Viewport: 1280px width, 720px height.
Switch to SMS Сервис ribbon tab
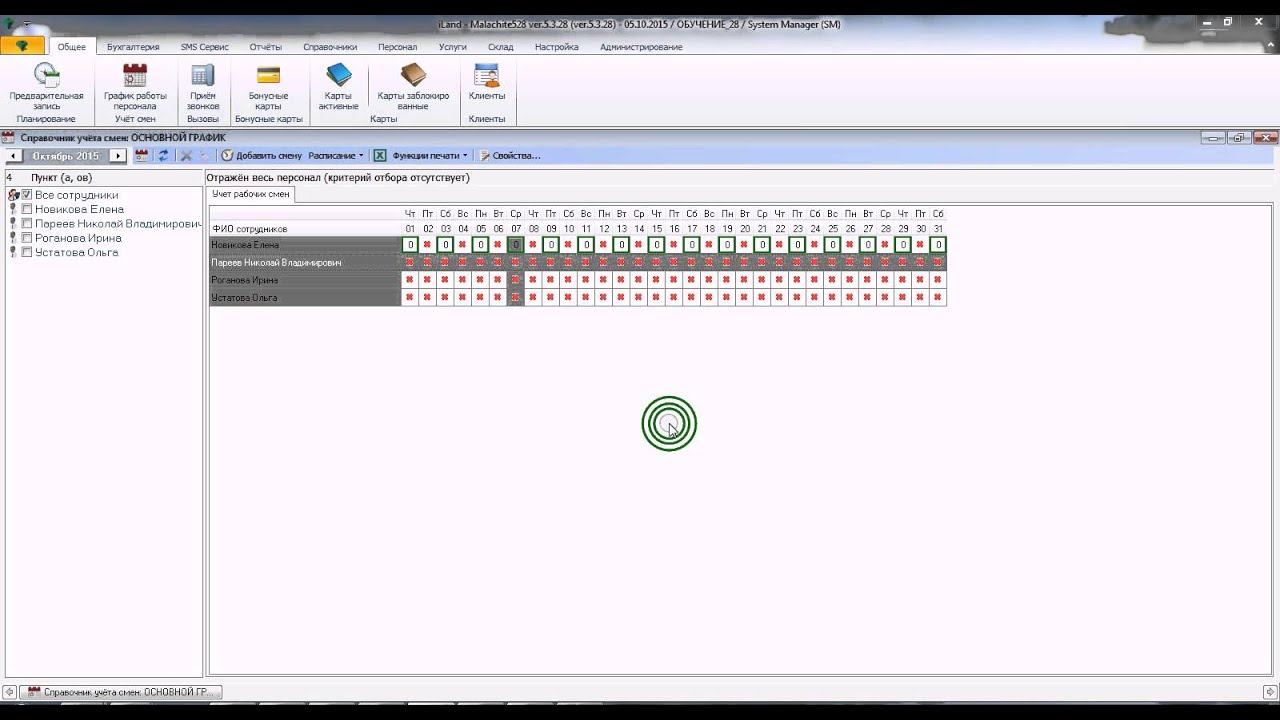point(204,47)
